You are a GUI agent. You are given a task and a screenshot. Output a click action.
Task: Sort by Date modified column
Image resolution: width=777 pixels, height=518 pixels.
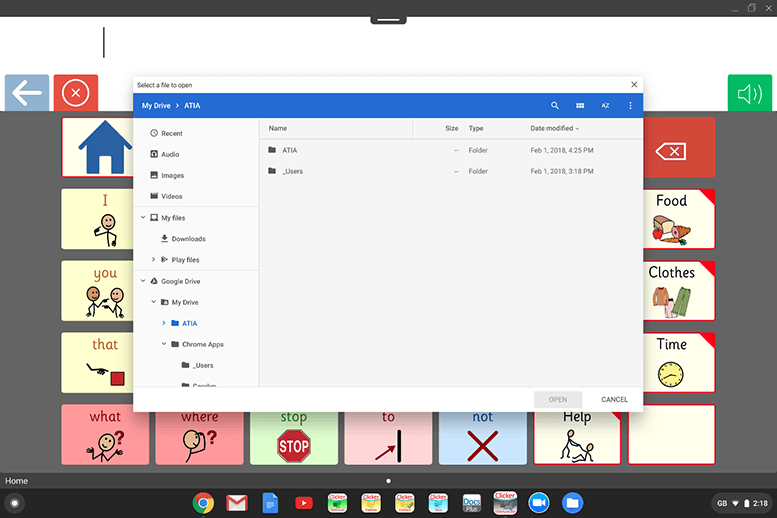tap(552, 128)
